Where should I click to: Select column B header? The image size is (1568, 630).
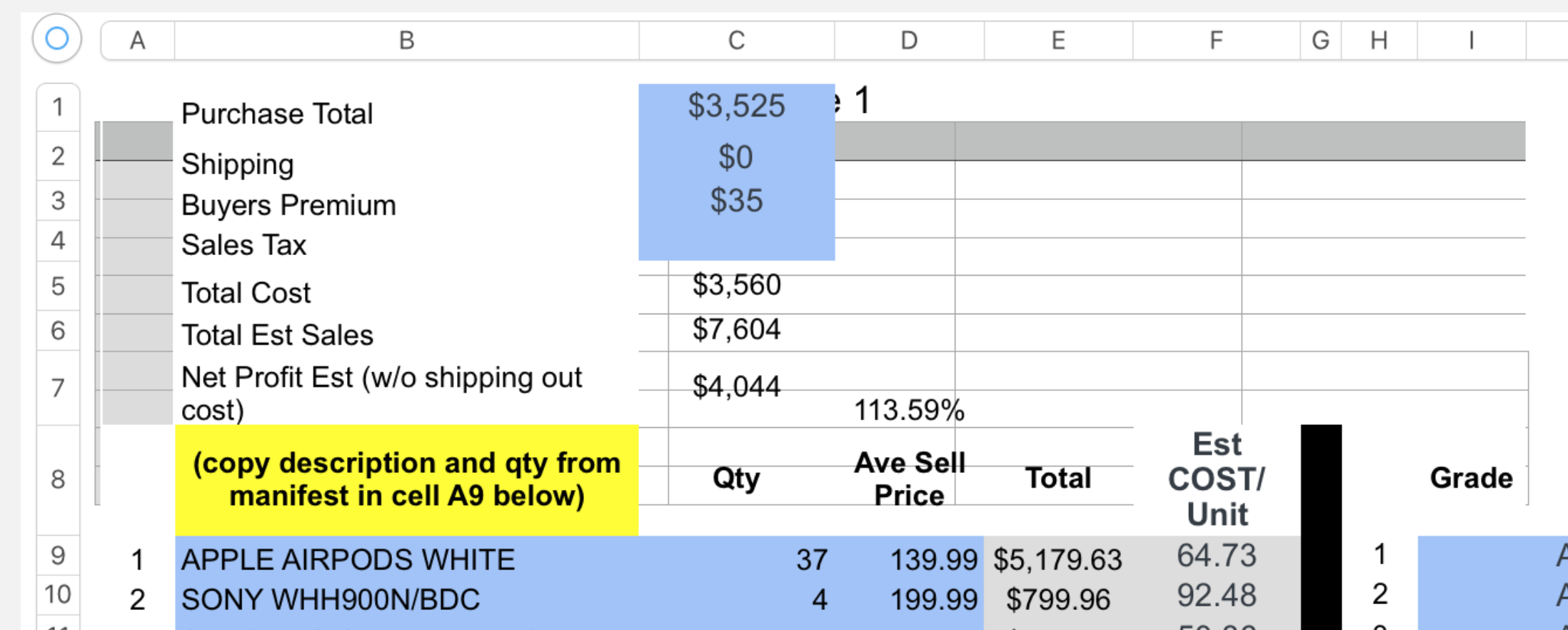[406, 41]
